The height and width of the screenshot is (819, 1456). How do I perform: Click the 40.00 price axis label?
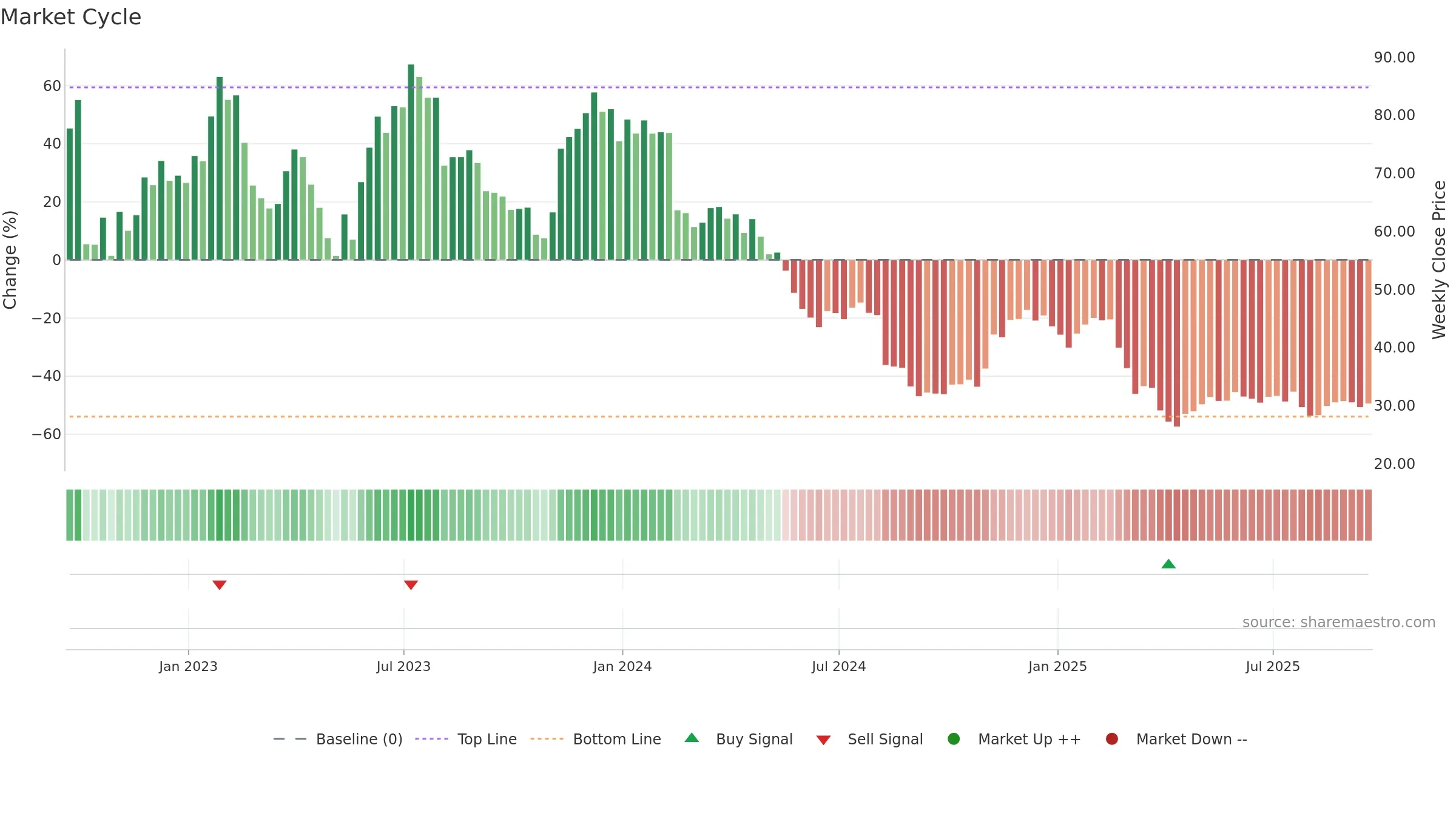[1394, 348]
